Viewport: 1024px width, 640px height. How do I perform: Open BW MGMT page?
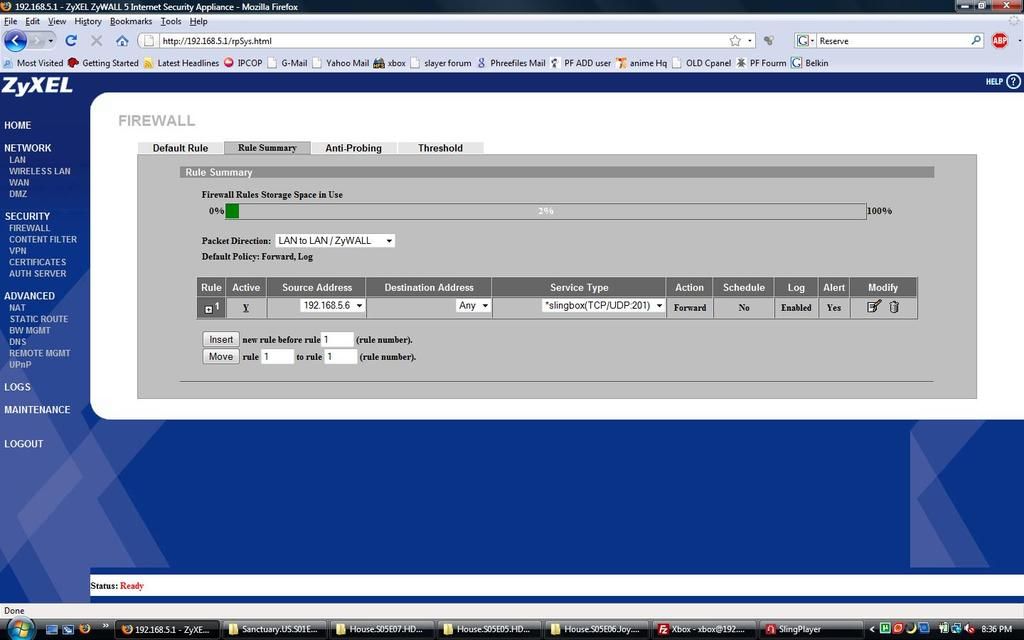tap(29, 330)
